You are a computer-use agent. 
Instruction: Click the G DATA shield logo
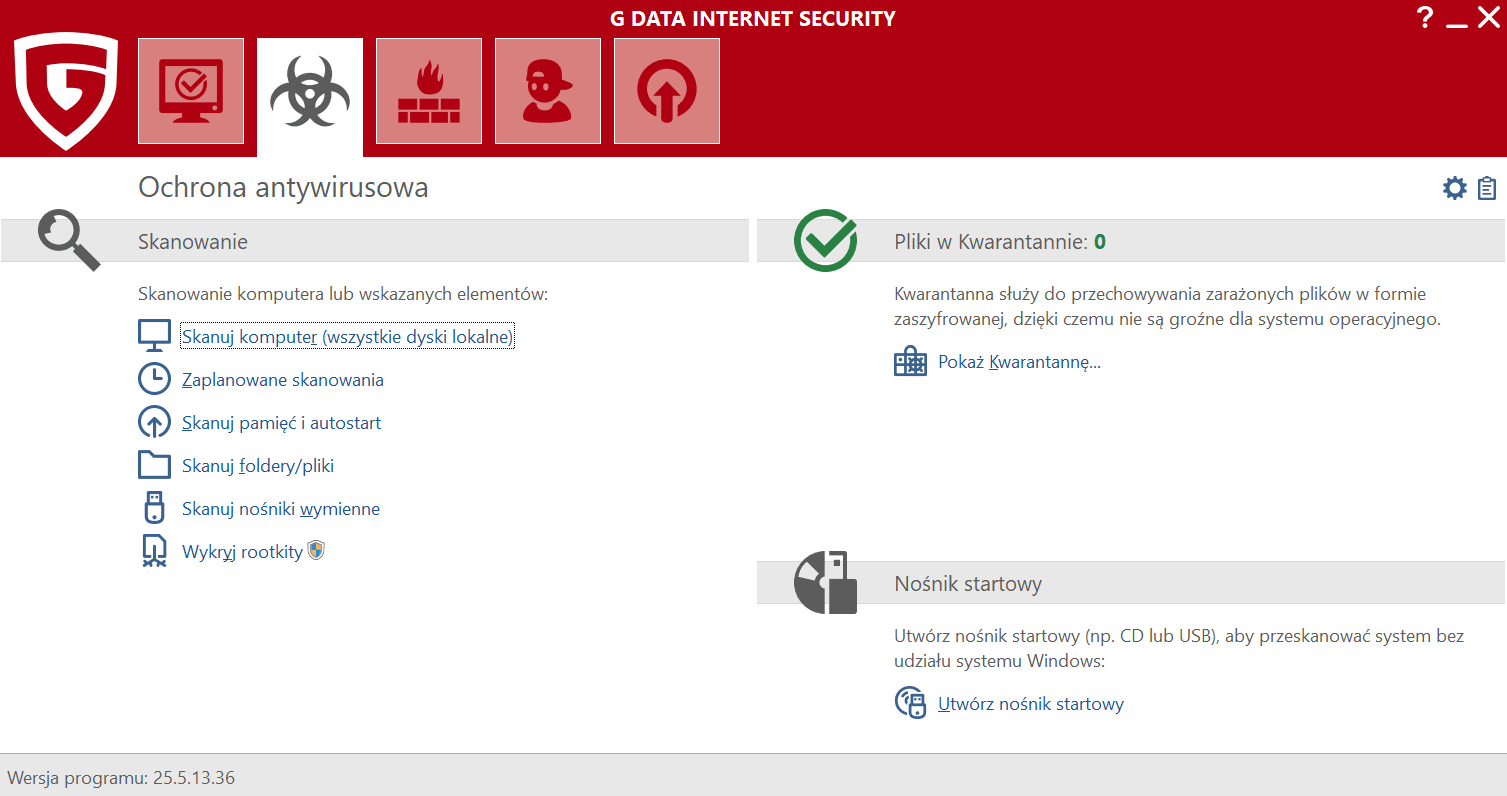[x=66, y=91]
